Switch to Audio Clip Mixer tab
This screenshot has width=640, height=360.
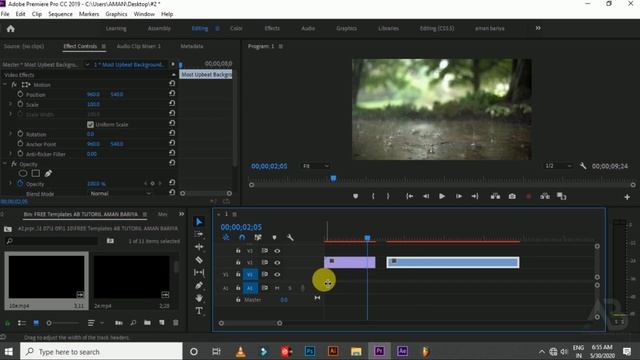click(x=138, y=46)
